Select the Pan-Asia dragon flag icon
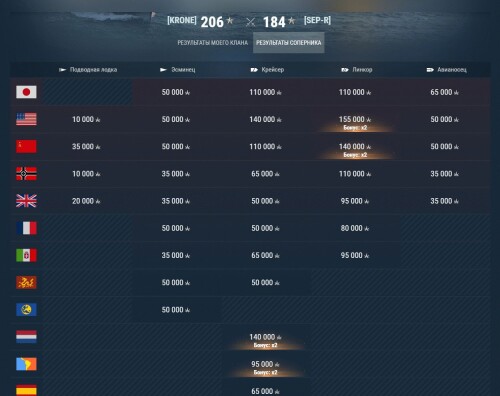Screen dimensions: 500x396 (26, 282)
